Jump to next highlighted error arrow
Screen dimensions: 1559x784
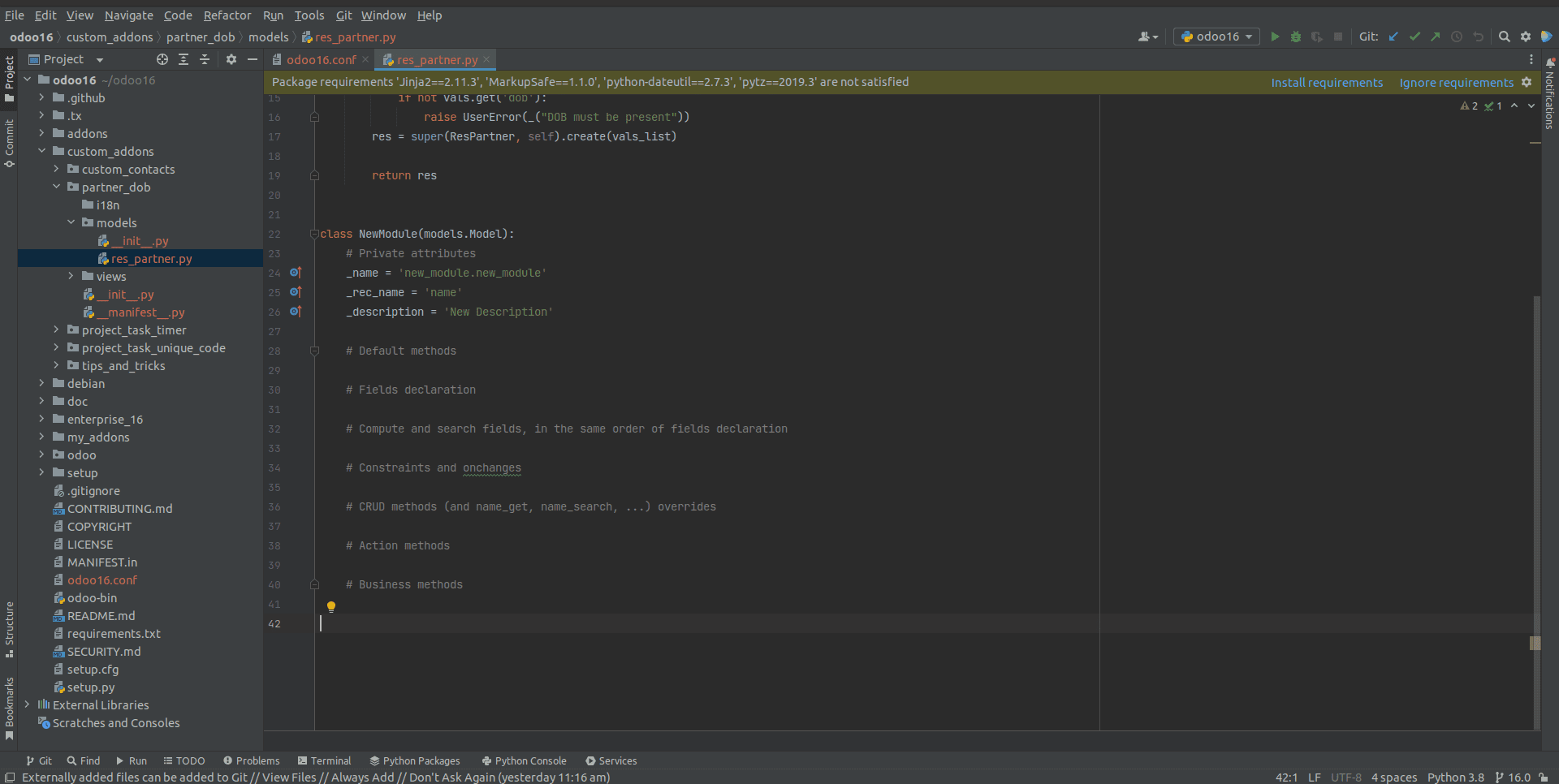(1531, 106)
